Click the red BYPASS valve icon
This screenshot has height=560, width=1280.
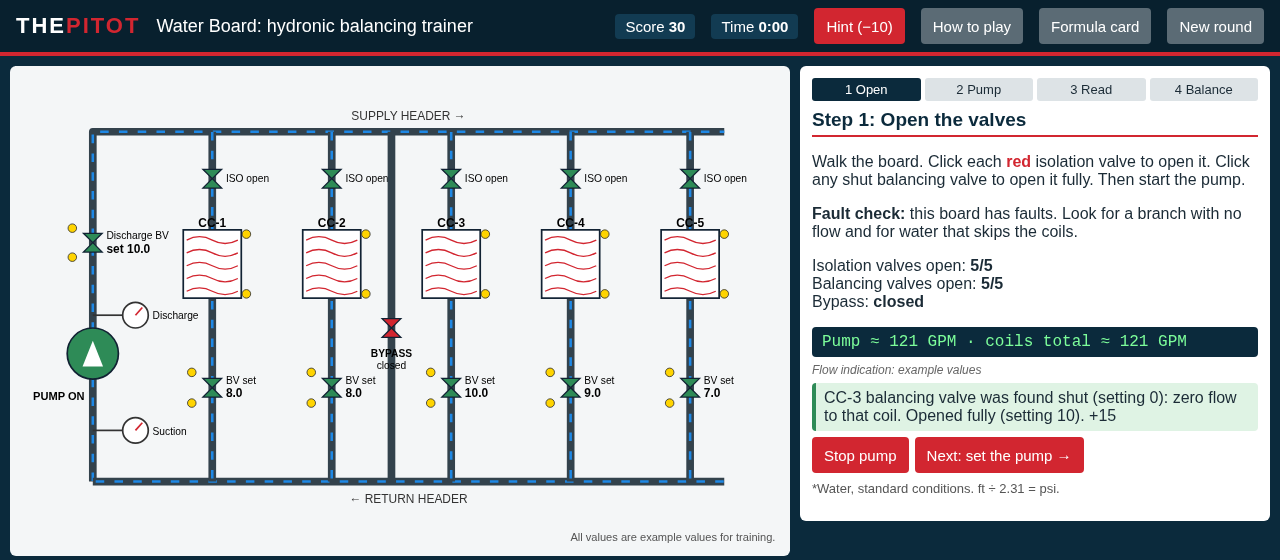[x=392, y=328]
